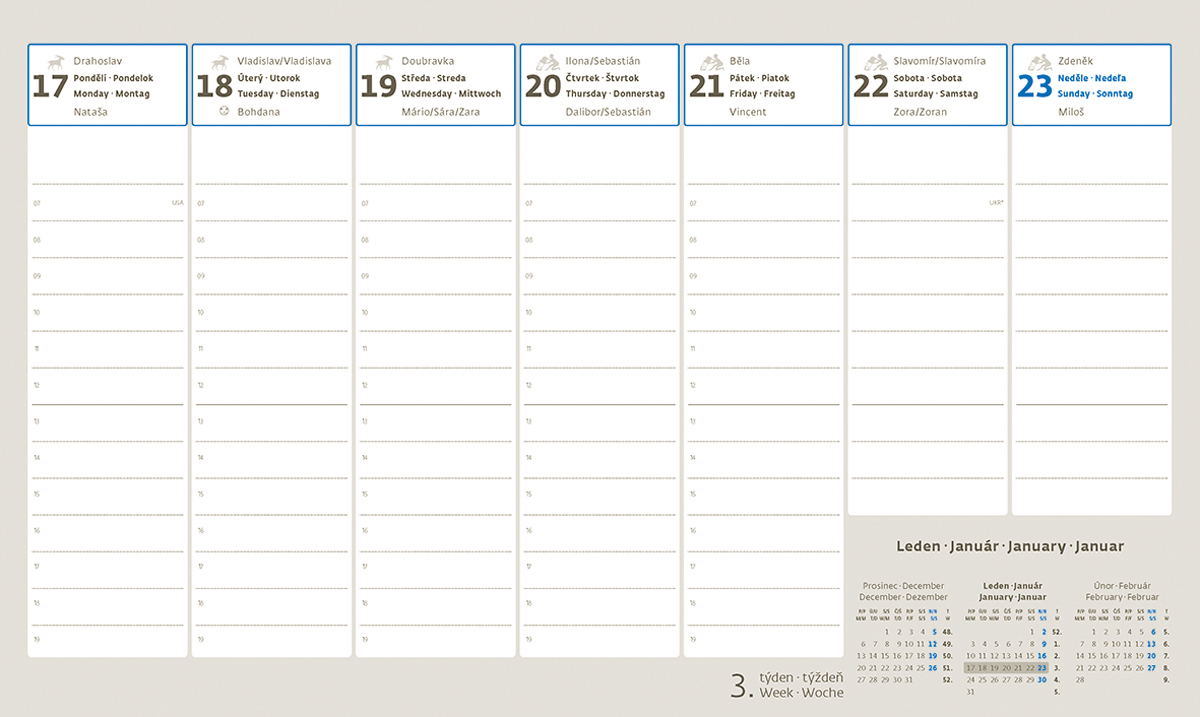The width and height of the screenshot is (1200, 717).
Task: Select the Monday 17 day header
Action: [108, 85]
